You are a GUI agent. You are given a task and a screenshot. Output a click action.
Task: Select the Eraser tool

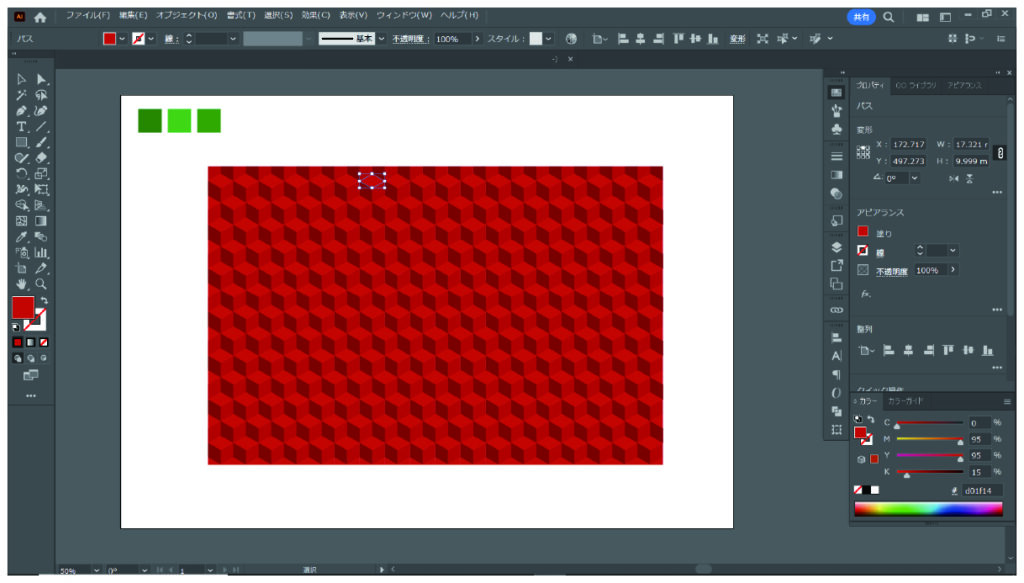coord(41,158)
